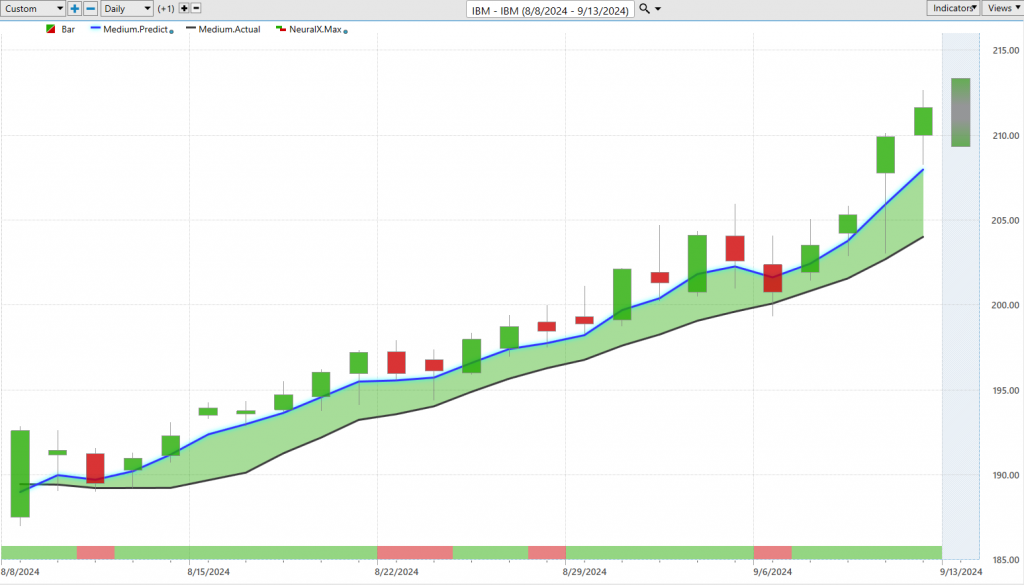Open the Daily interval dropdown
1024x585 pixels.
click(127, 8)
